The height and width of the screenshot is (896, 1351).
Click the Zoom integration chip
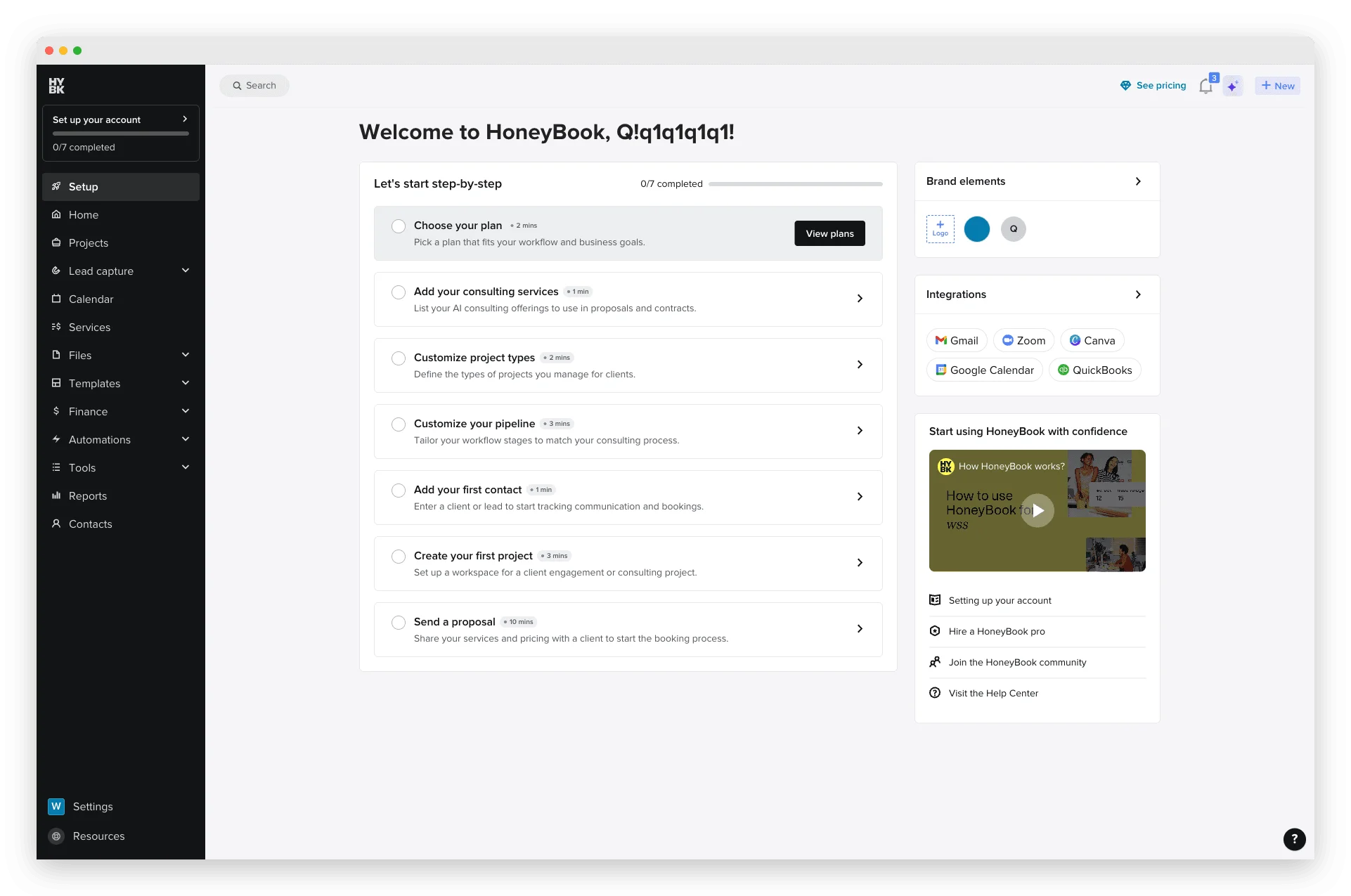(1023, 340)
